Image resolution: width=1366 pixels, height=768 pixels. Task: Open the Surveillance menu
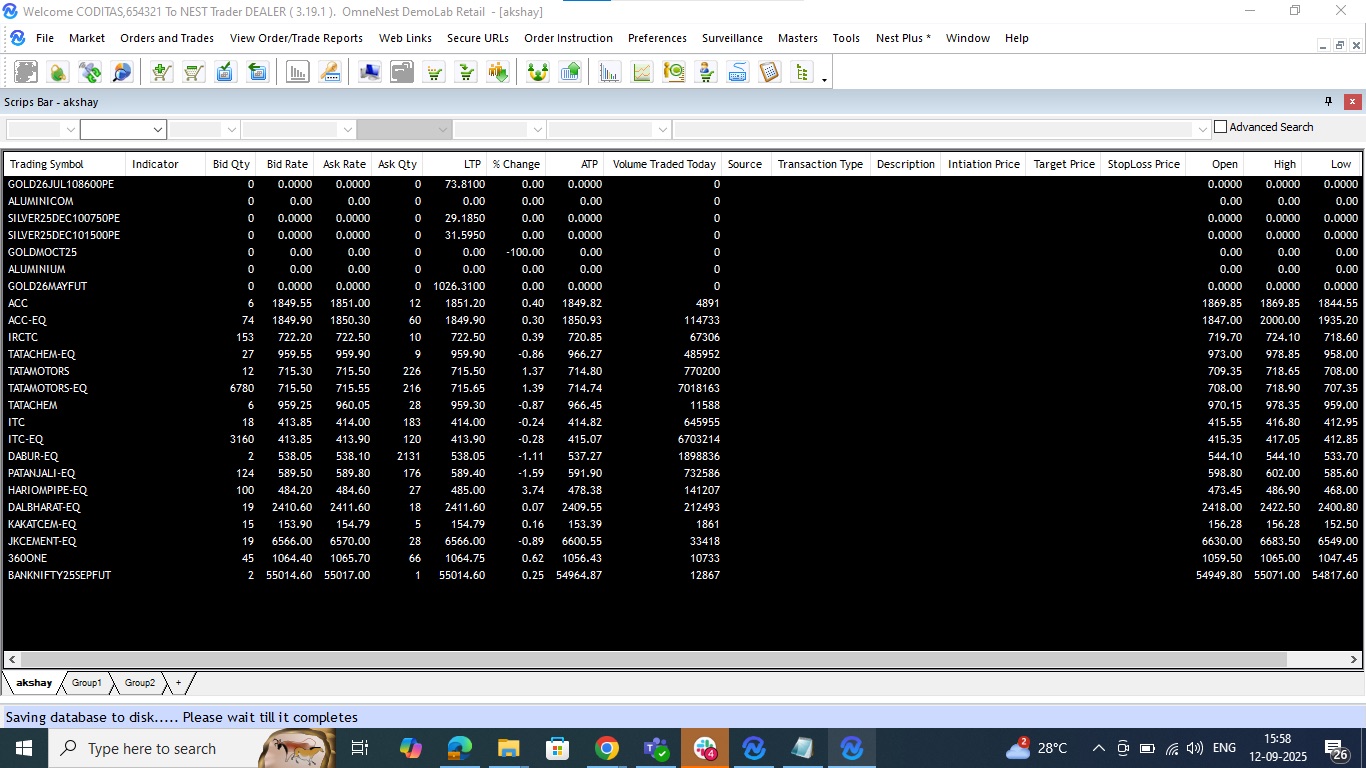pos(732,38)
